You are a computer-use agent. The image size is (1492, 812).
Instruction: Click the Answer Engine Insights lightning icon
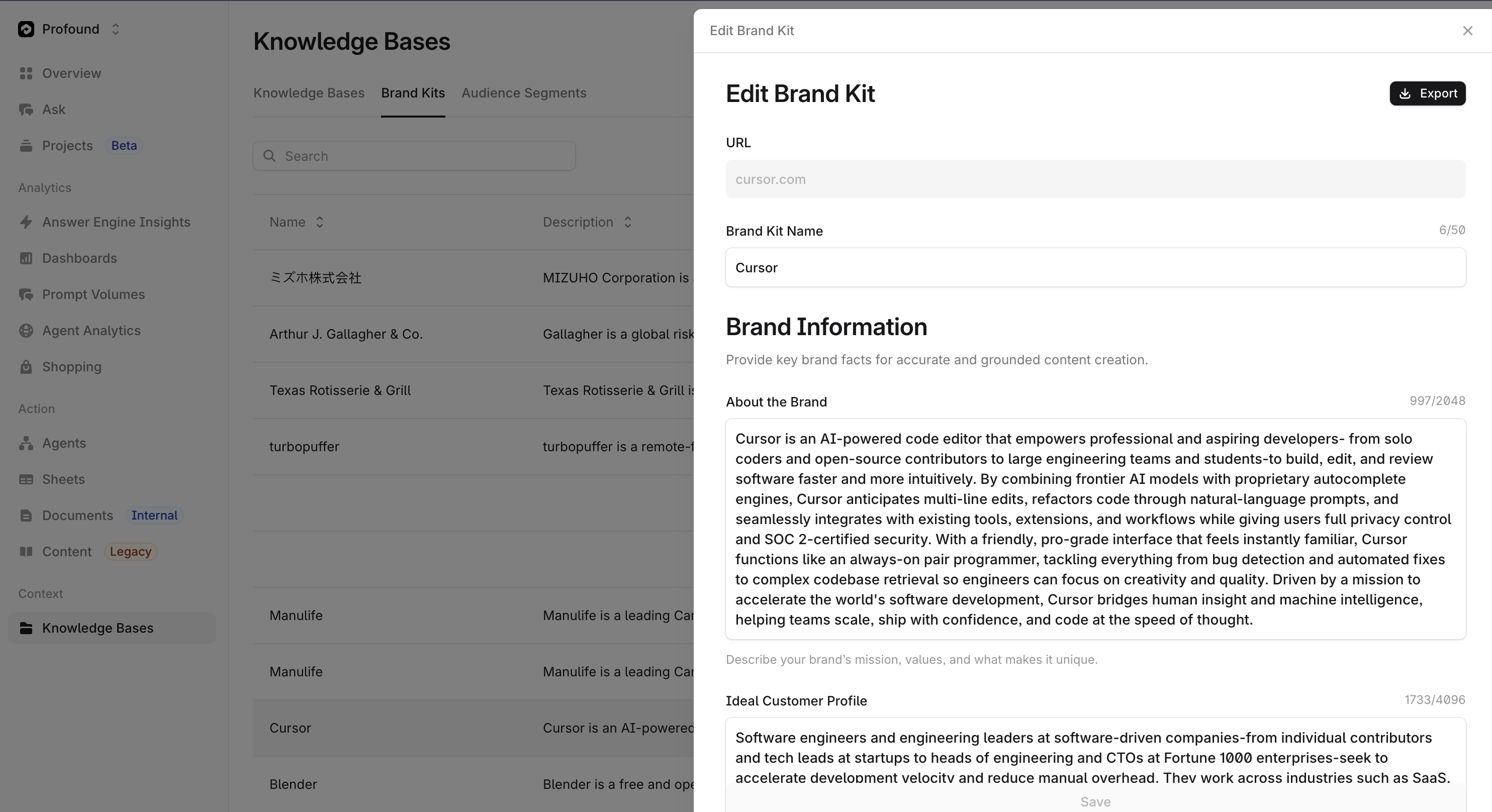pos(26,222)
